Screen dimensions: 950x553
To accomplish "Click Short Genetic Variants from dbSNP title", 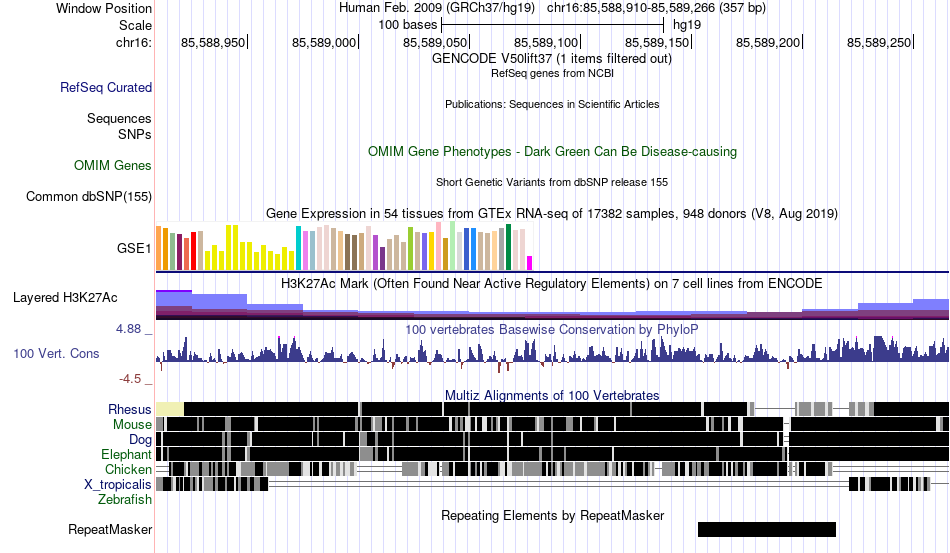I will [x=552, y=182].
